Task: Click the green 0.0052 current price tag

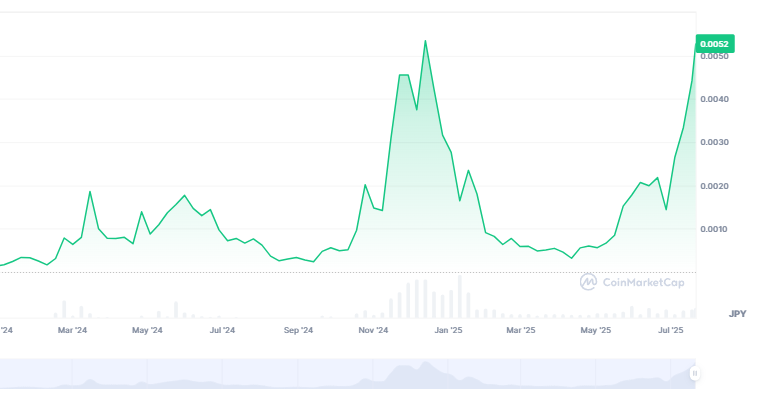Action: pyautogui.click(x=715, y=44)
